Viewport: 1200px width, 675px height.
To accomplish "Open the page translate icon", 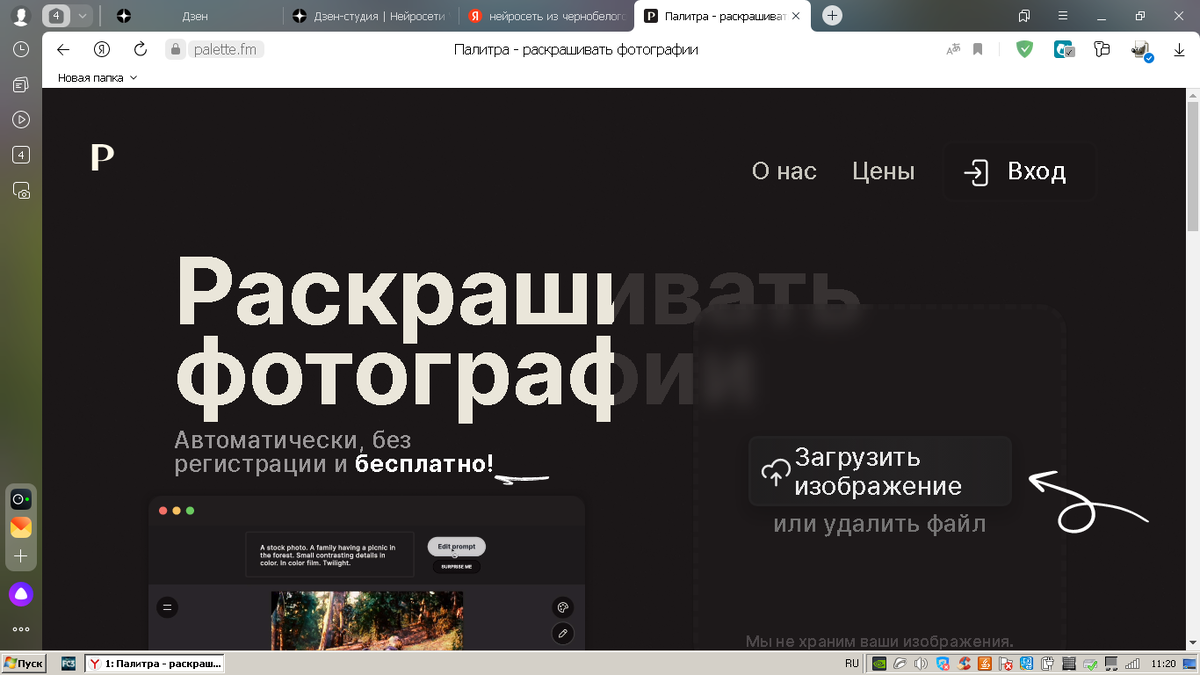I will coord(952,49).
